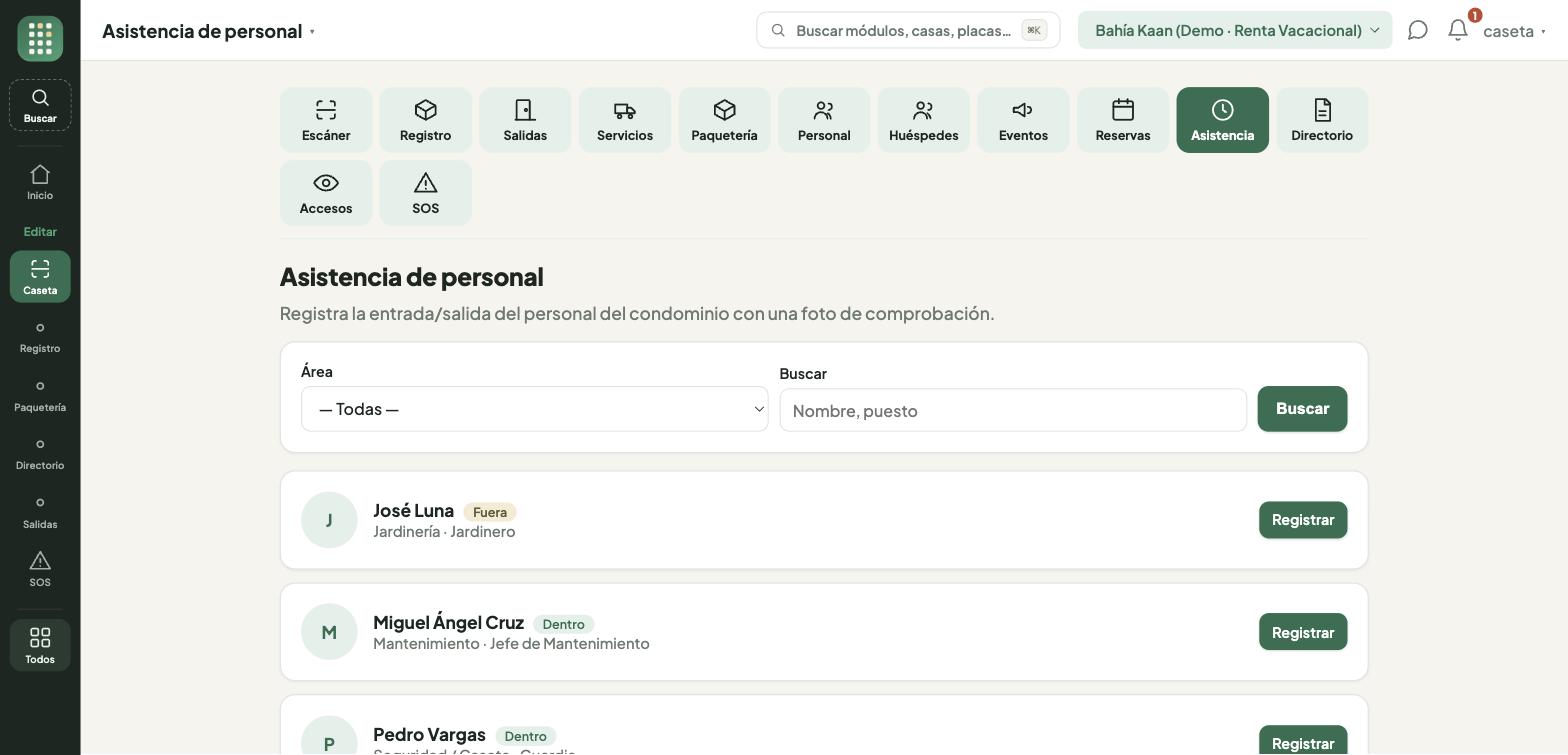Screen dimensions: 1568x755
Task: Show all modules with Todos icon
Action: (x=40, y=645)
